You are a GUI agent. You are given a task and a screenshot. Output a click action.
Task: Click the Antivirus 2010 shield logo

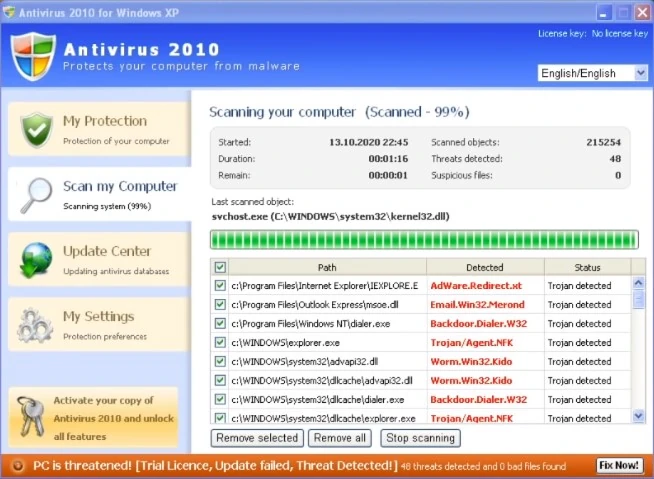click(33, 56)
